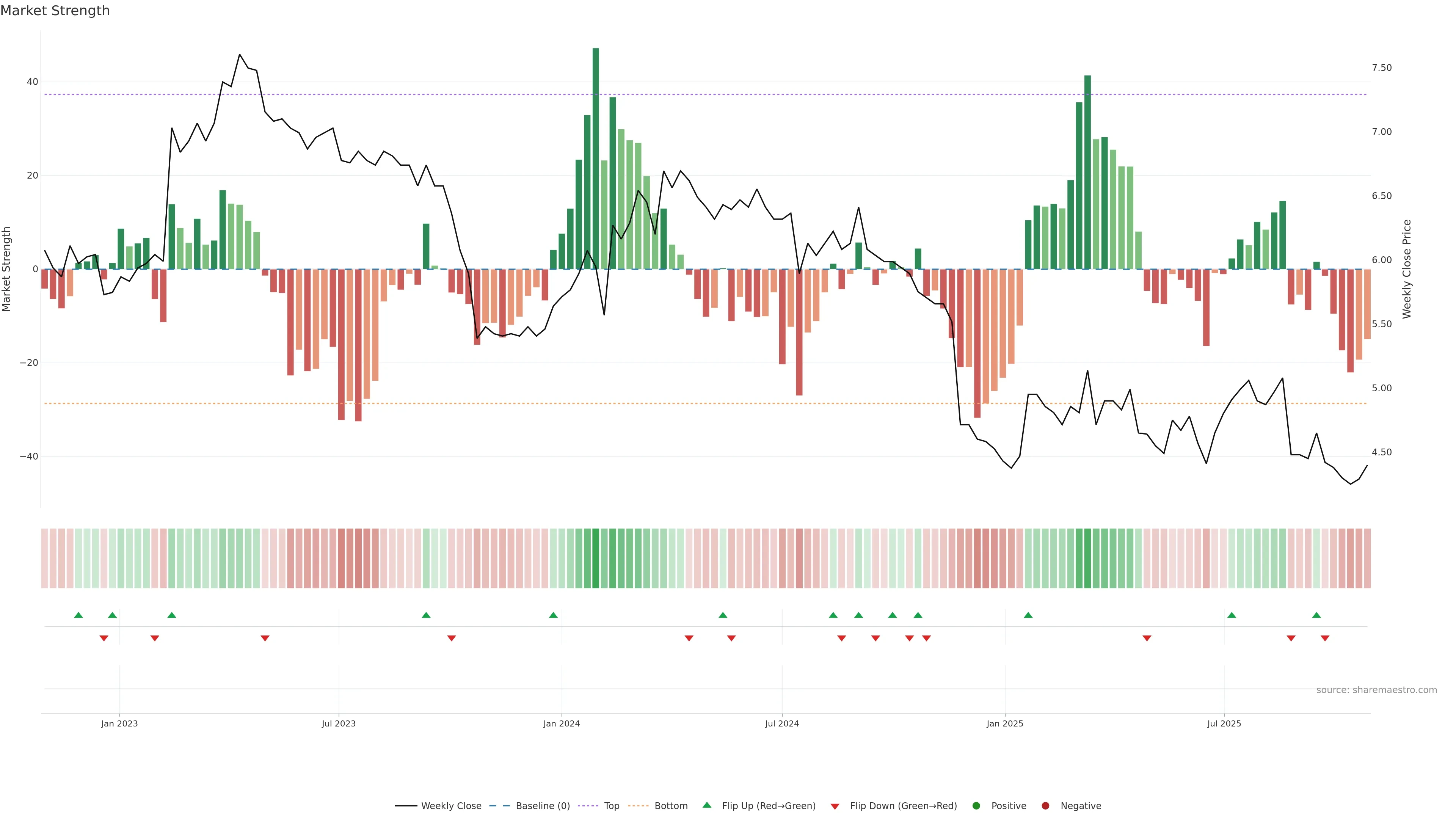Click the orange dotted Bottom legend icon
The image size is (1456, 819).
pos(638,806)
